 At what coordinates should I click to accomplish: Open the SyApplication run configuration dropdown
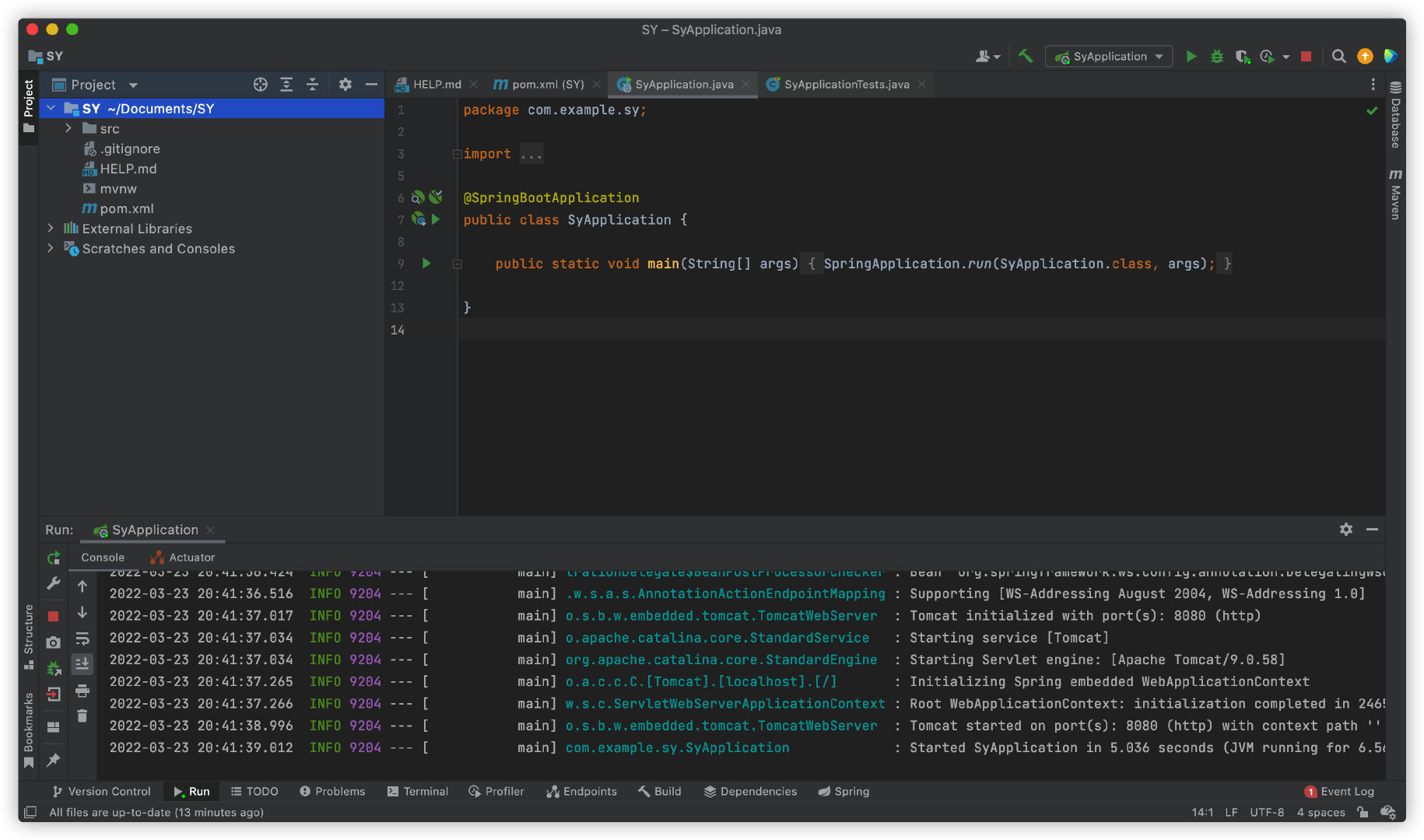point(1110,56)
